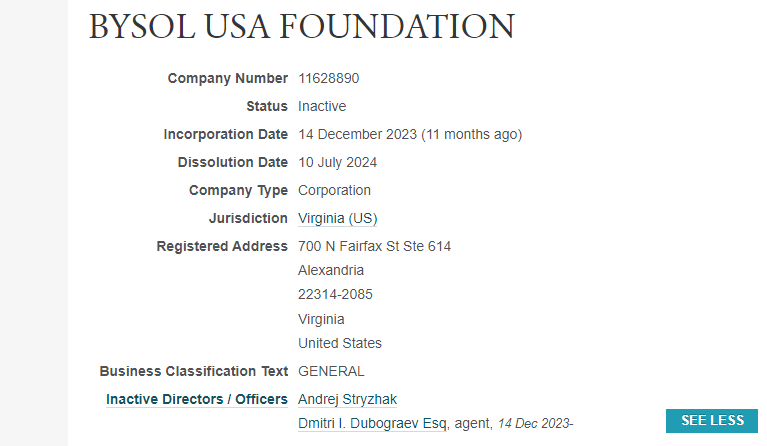Click the 14 December 2023 incorporation date
Viewport: 767px width, 446px height.
[357, 134]
